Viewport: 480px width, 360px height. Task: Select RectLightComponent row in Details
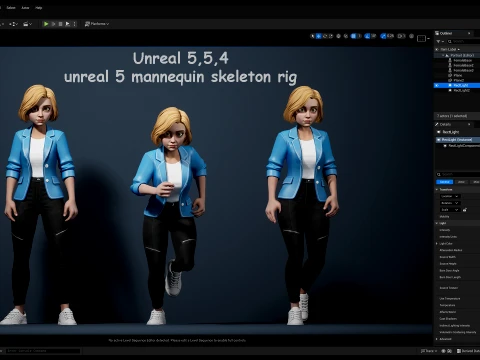[x=462, y=146]
